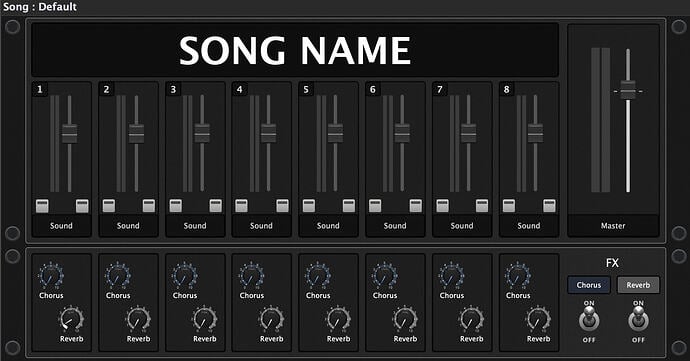
Task: Open the Sound selector for channel 2
Action: click(x=128, y=226)
